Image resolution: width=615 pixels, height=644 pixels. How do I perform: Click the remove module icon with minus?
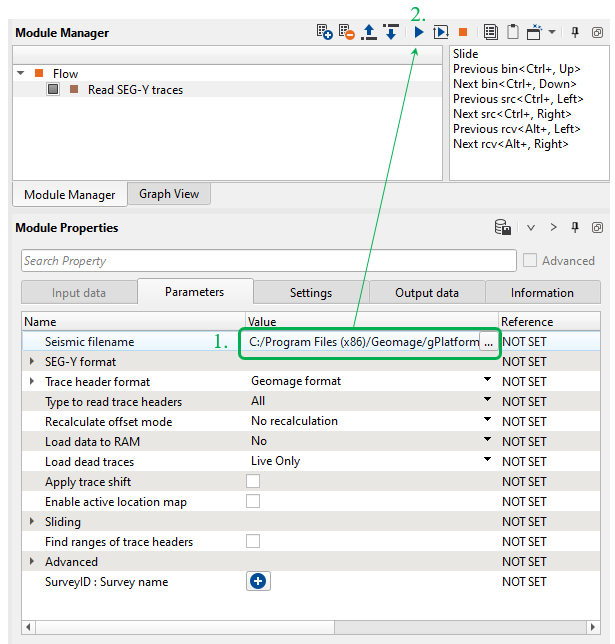(347, 33)
